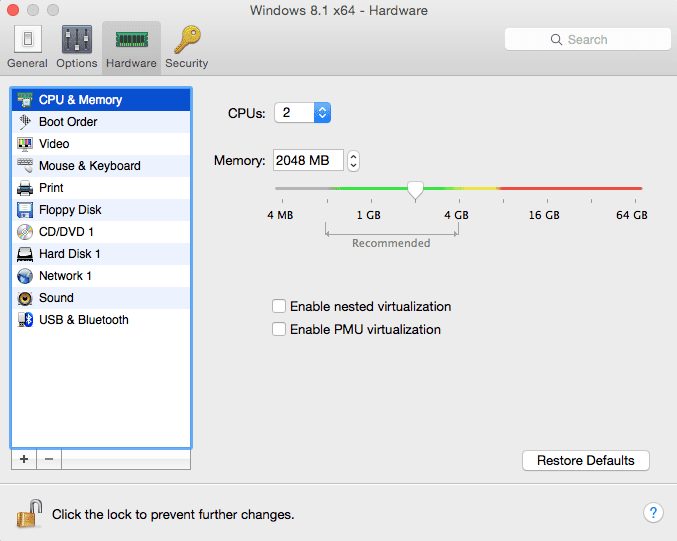The image size is (677, 541).
Task: Click the Mouse & Keyboard icon
Action: pos(25,166)
